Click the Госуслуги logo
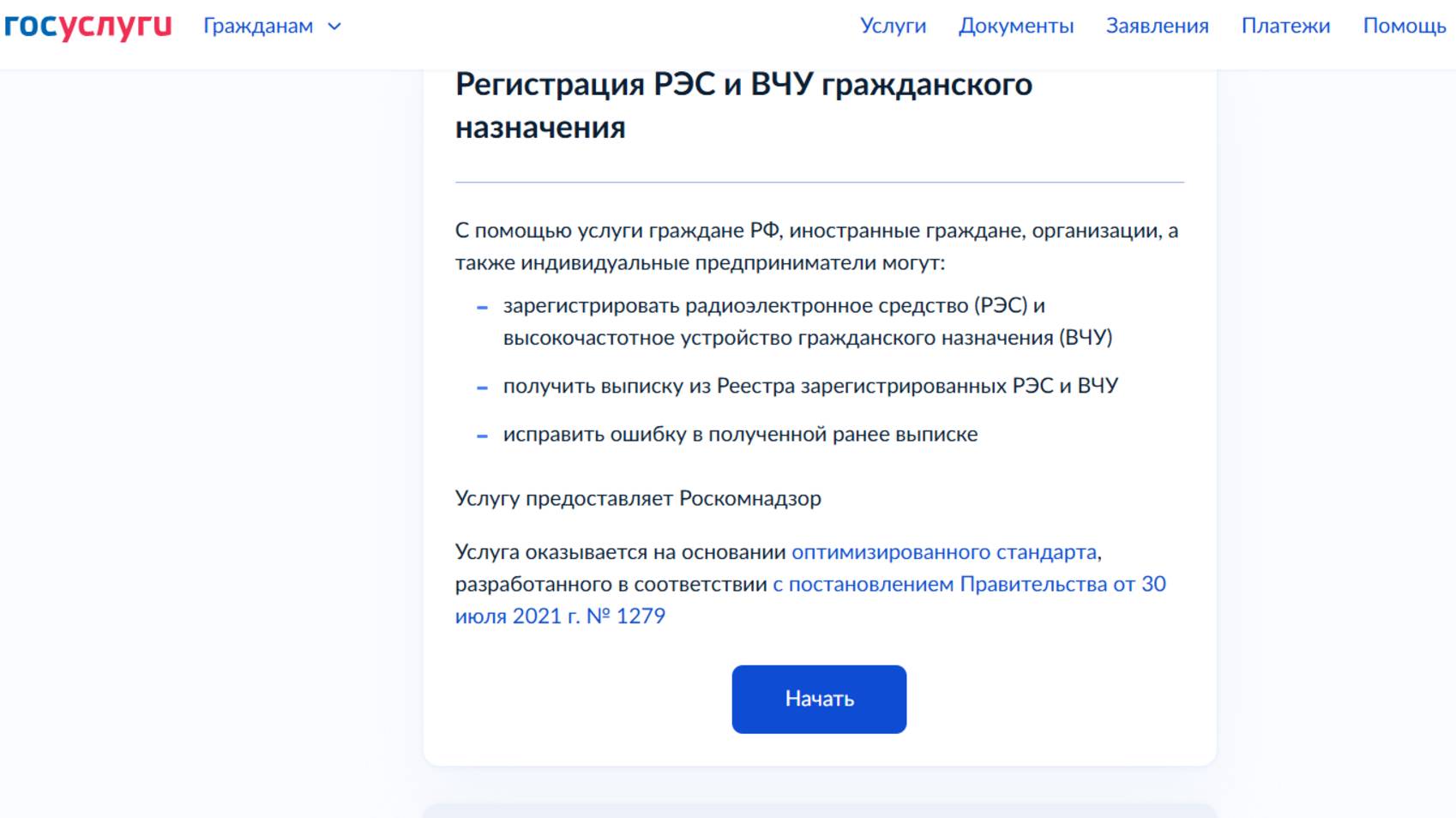 (x=87, y=26)
